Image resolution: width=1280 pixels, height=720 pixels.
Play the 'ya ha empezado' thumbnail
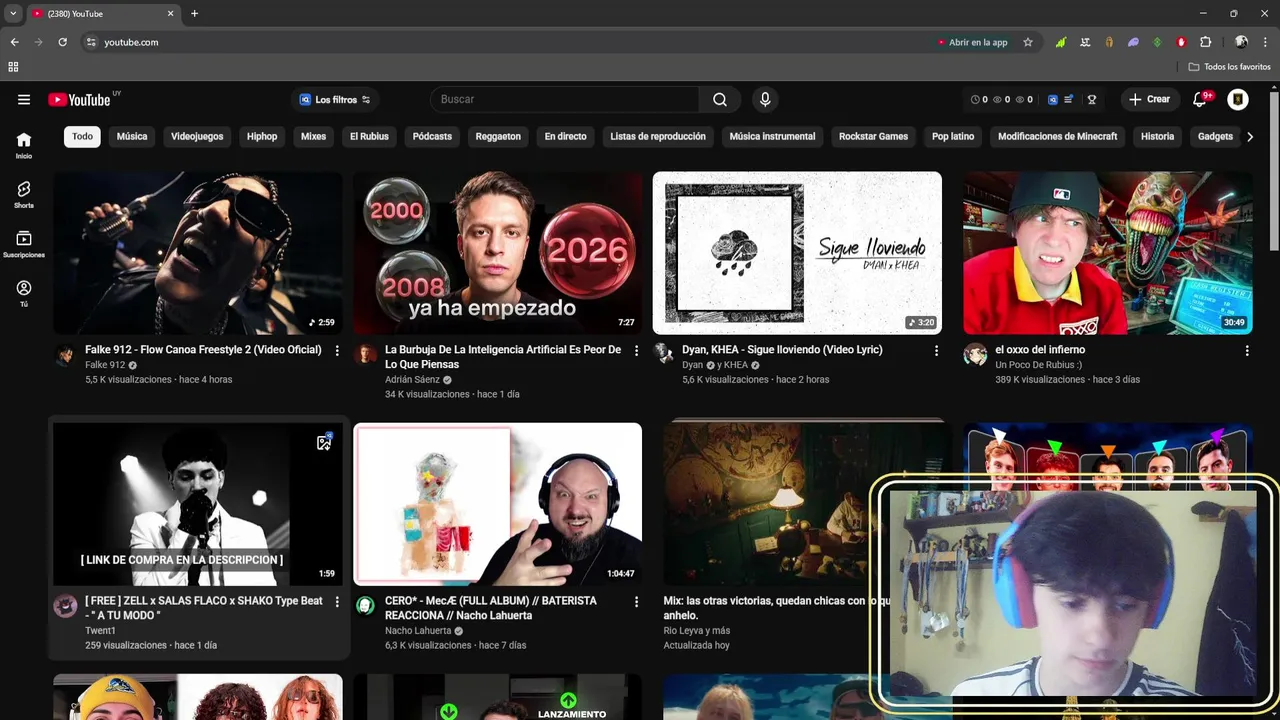[x=498, y=253]
